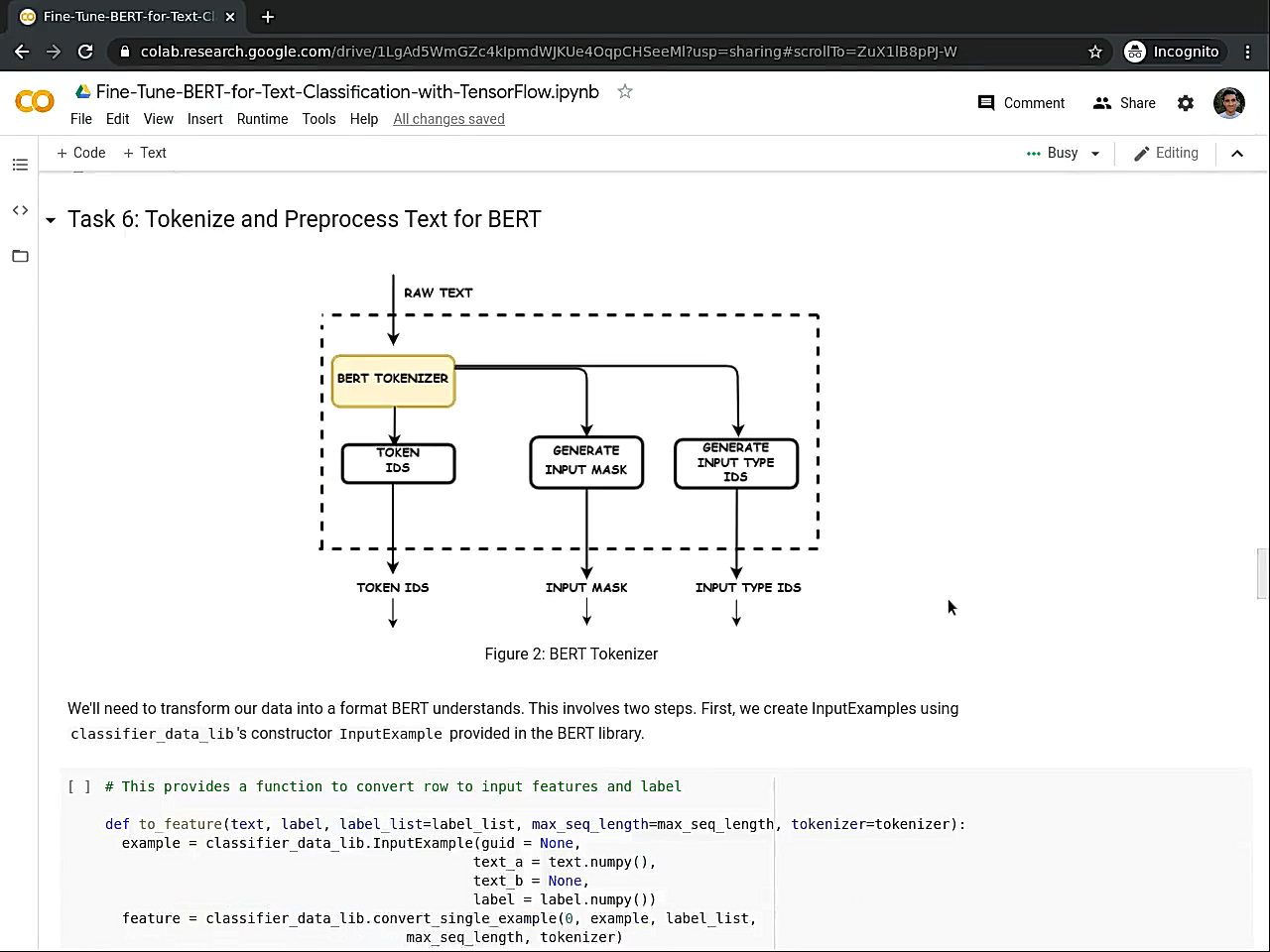The height and width of the screenshot is (952, 1270).
Task: Collapse the Task 6 section
Action: click(51, 220)
